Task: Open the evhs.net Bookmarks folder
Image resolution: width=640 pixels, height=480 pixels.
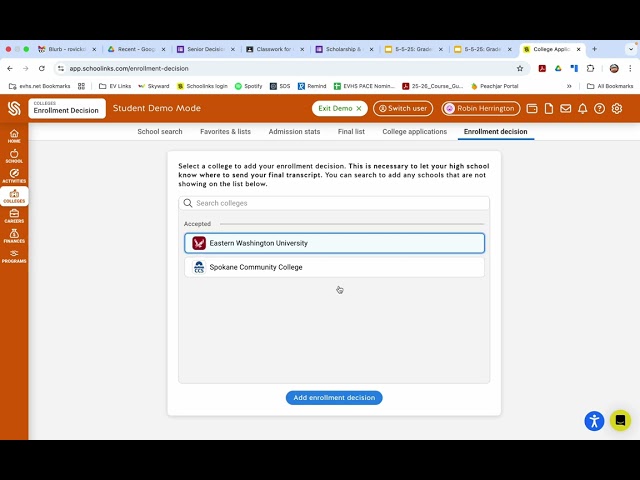Action: pyautogui.click(x=40, y=86)
